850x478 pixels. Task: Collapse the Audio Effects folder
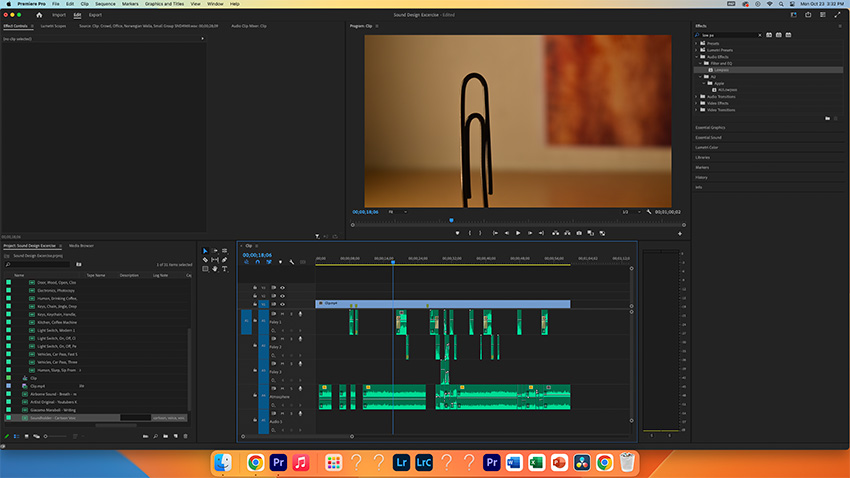[x=697, y=57]
